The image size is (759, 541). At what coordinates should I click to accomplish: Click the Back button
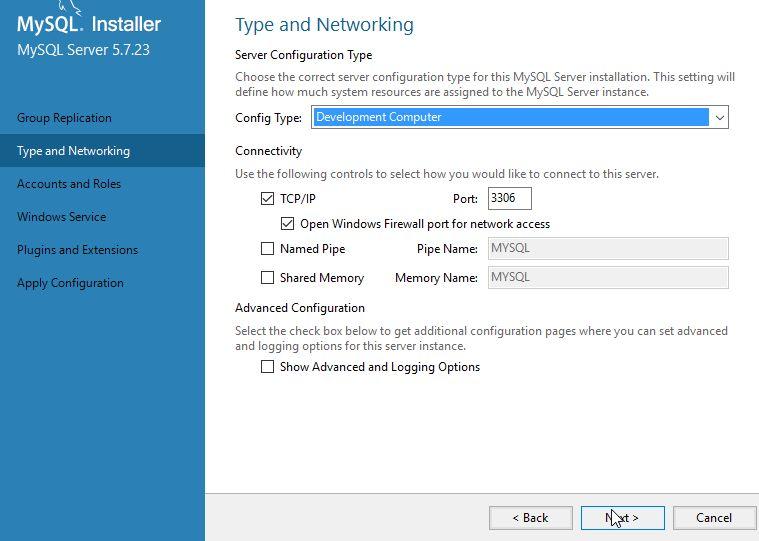coord(531,518)
